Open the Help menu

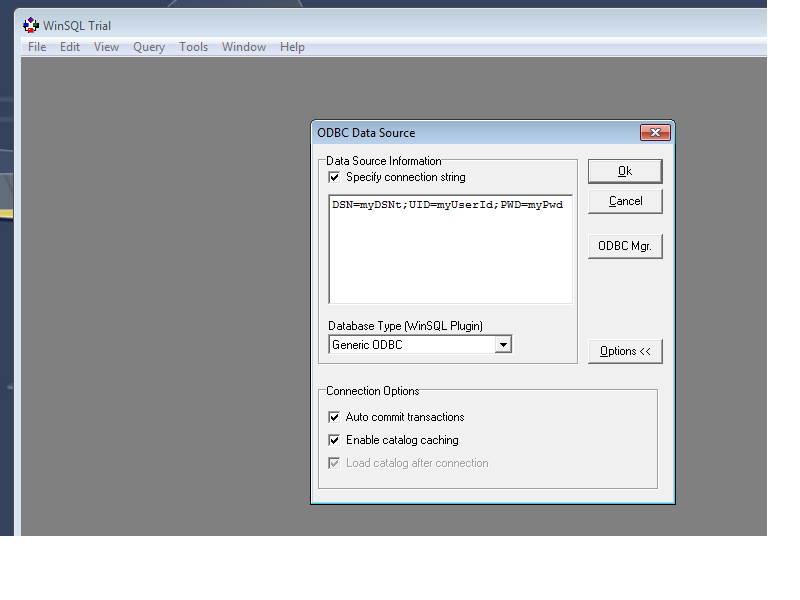tap(292, 47)
